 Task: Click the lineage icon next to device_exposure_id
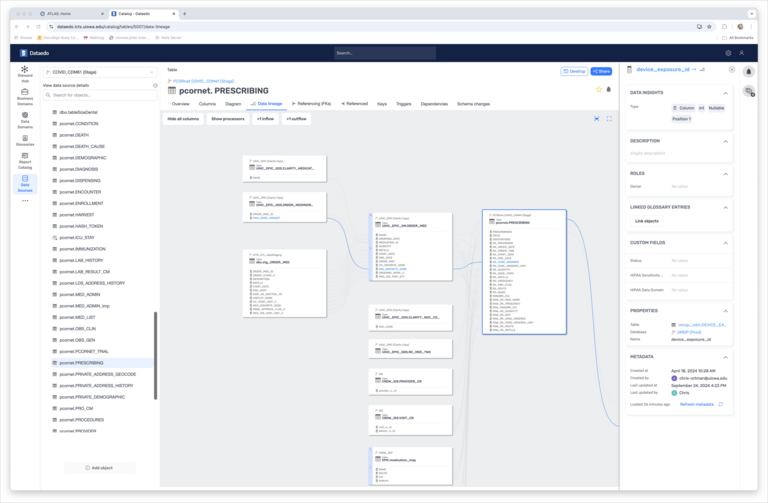[702, 70]
